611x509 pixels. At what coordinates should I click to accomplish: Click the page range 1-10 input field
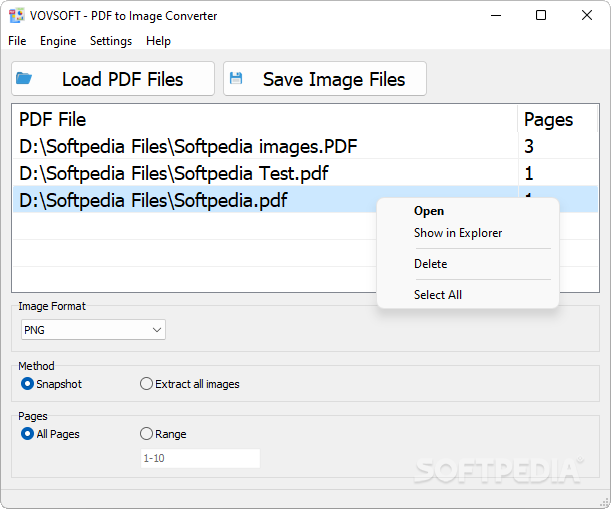[200, 458]
